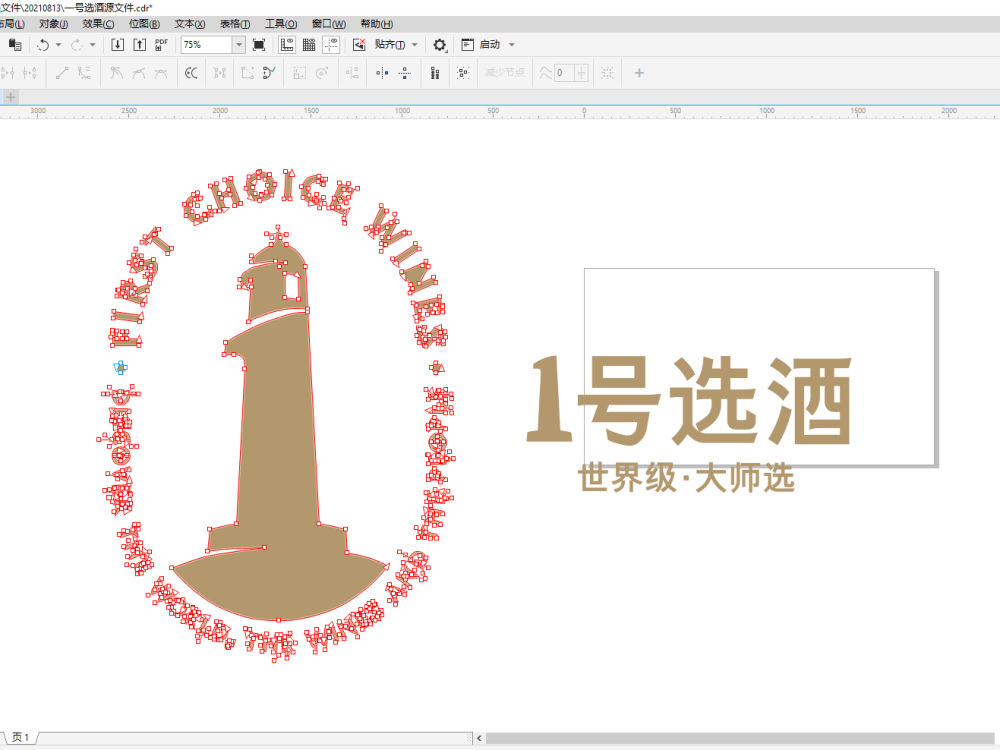
Task: Click the curve smoothness value field
Action: 564,73
